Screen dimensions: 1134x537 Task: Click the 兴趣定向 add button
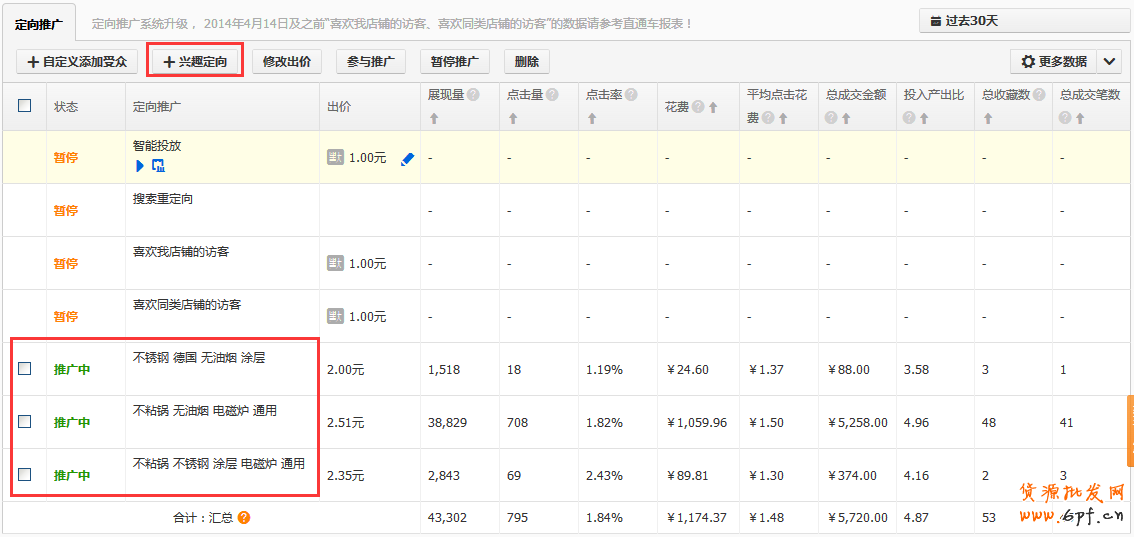(x=195, y=62)
